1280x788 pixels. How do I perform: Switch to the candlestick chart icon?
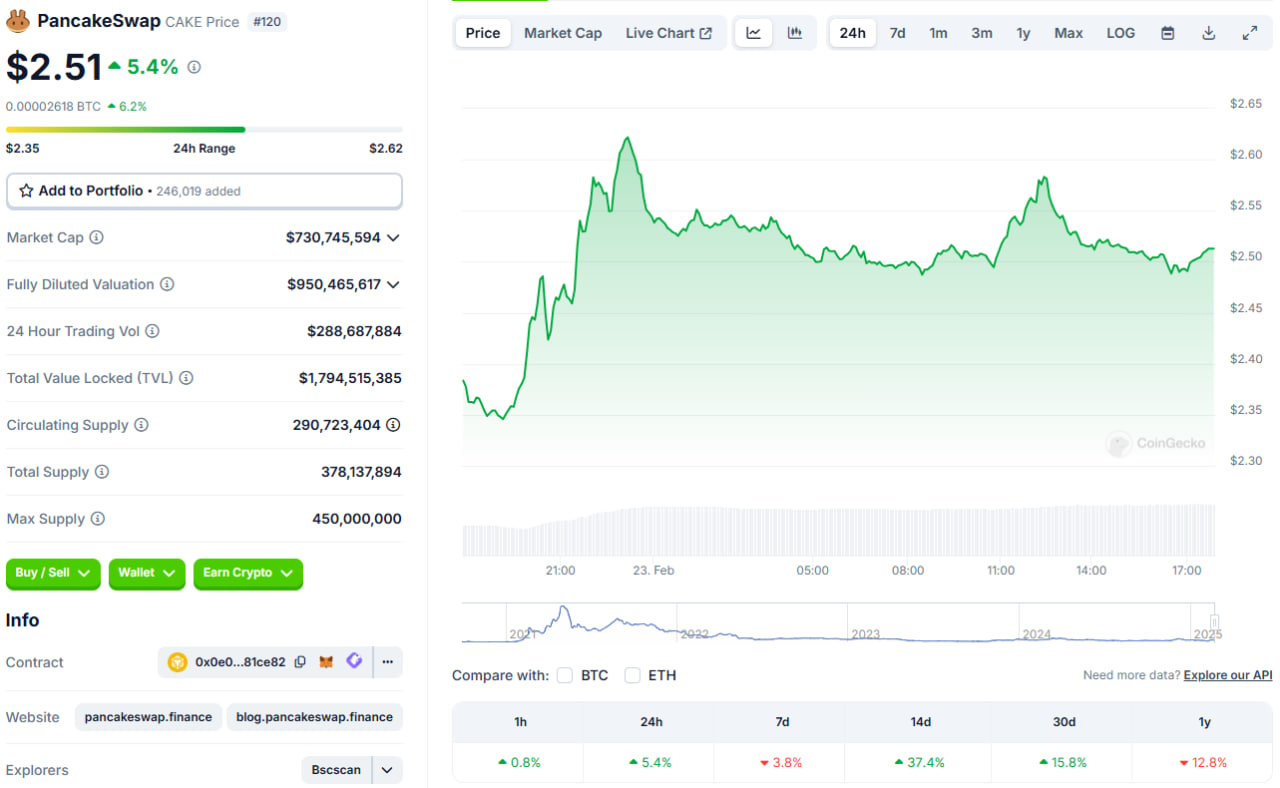[x=795, y=33]
